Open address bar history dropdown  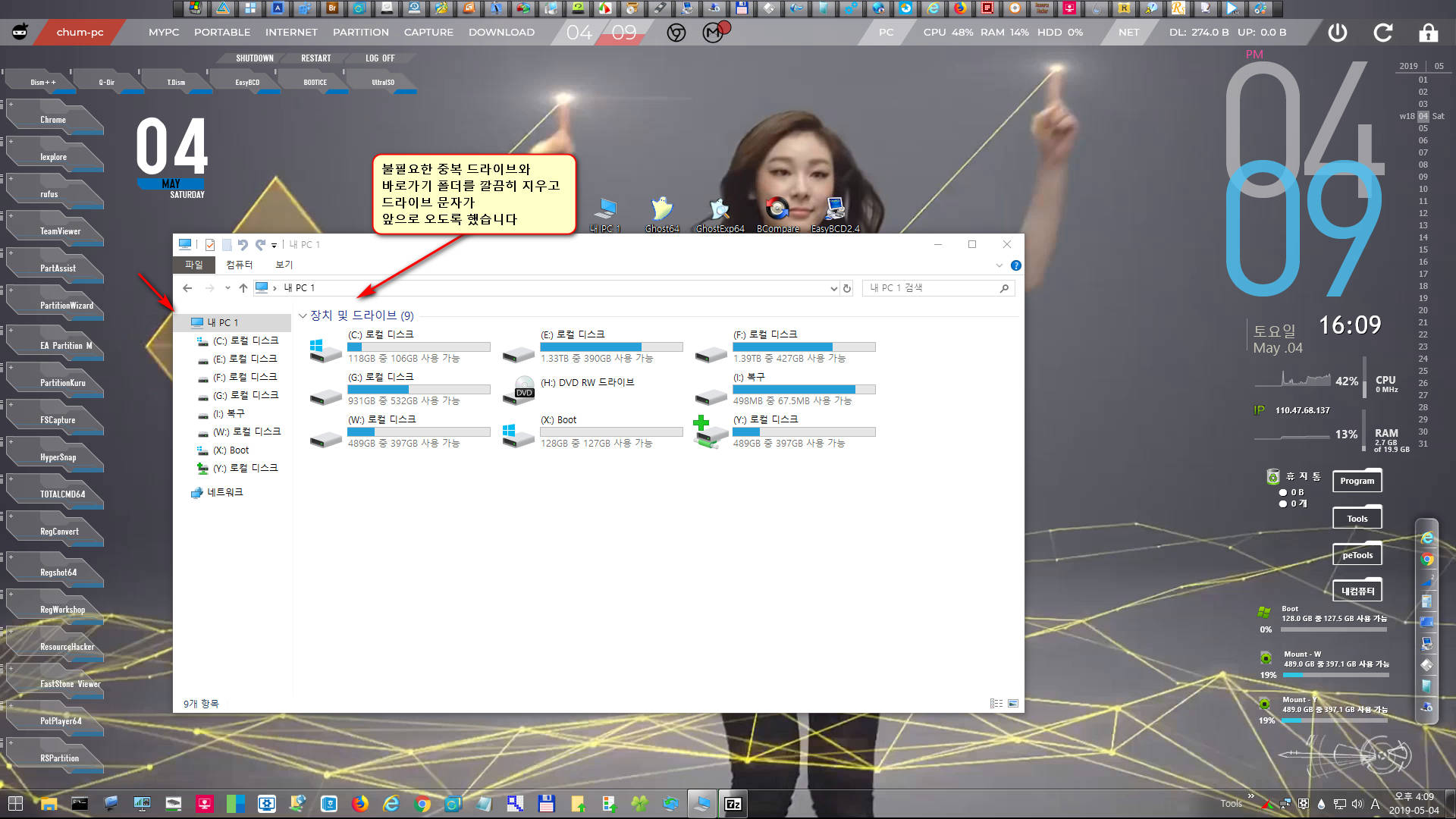click(833, 288)
